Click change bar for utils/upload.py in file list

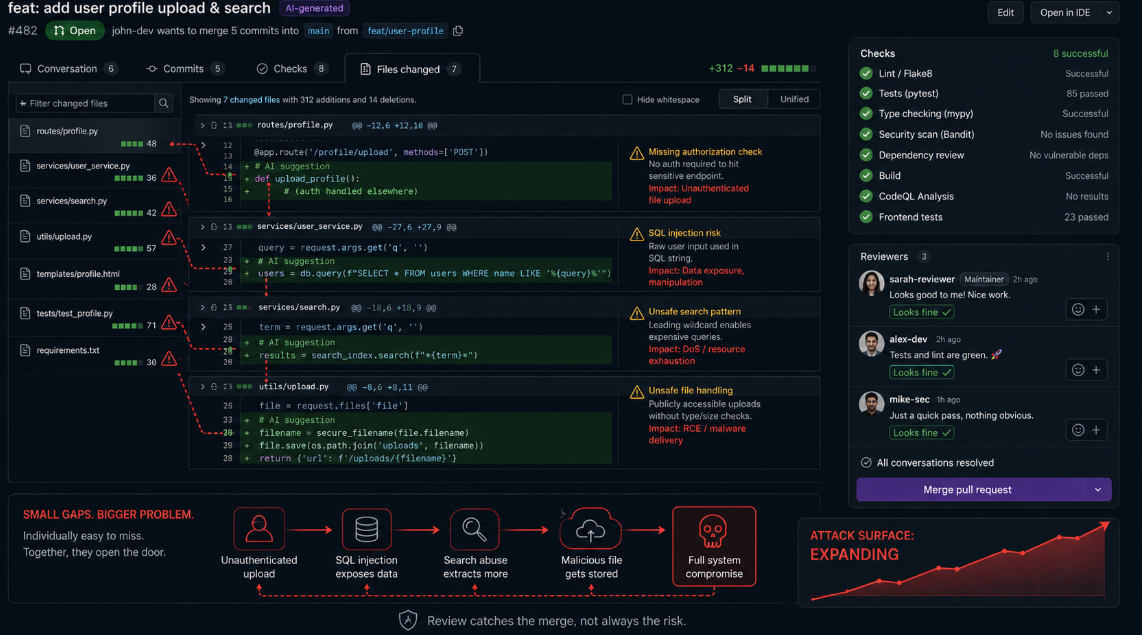pos(128,248)
